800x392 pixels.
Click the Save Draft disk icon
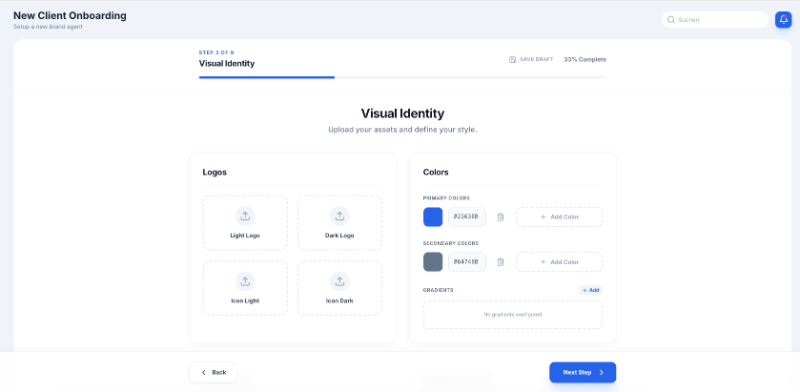(x=512, y=59)
